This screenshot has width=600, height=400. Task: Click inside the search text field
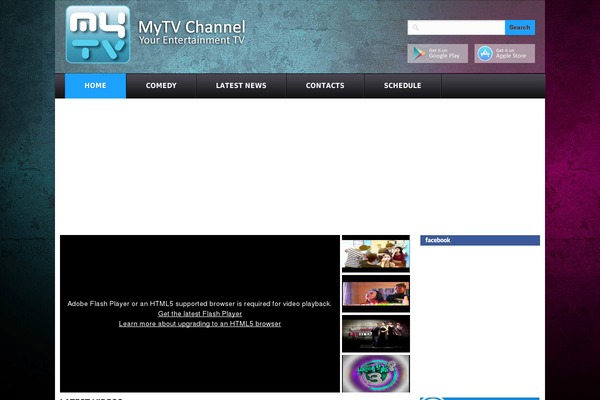(x=456, y=28)
